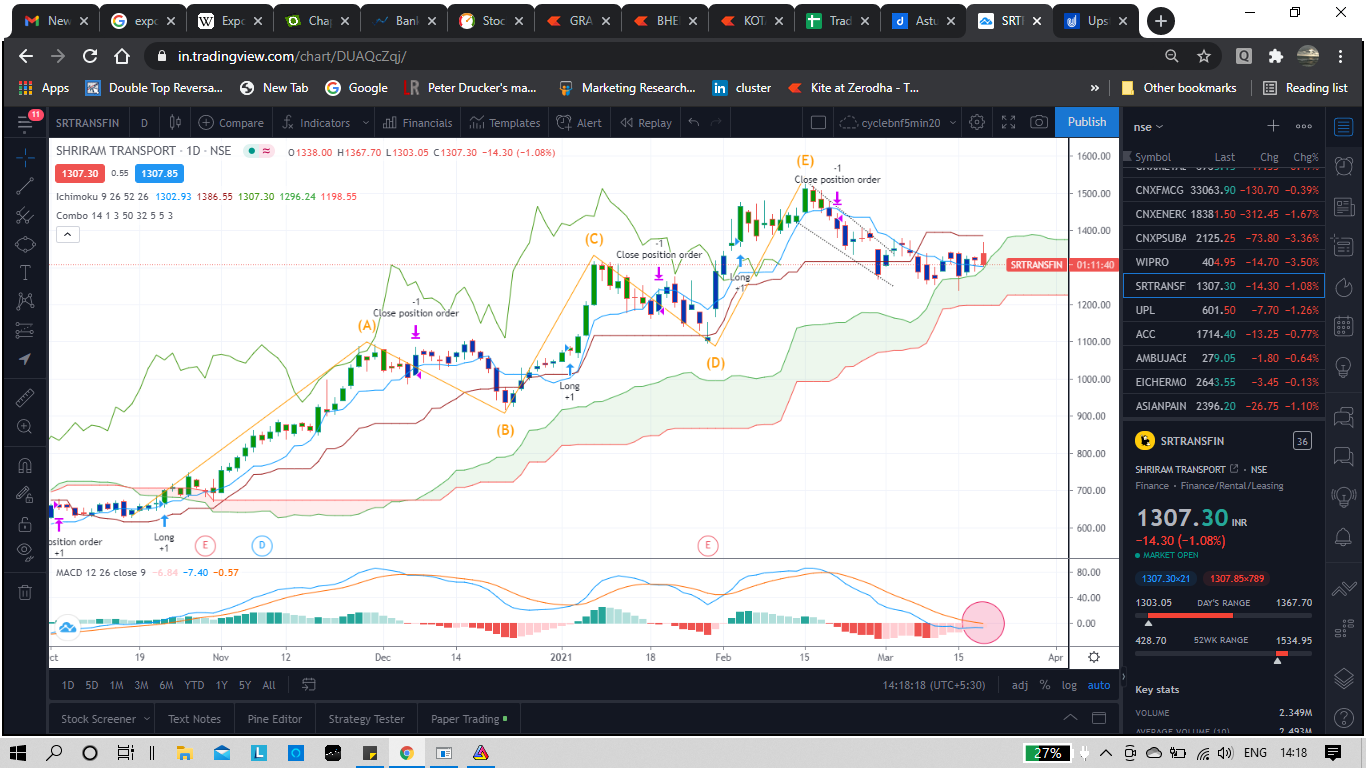The image size is (1366, 768).
Task: Select the 1M date range
Action: tap(117, 685)
